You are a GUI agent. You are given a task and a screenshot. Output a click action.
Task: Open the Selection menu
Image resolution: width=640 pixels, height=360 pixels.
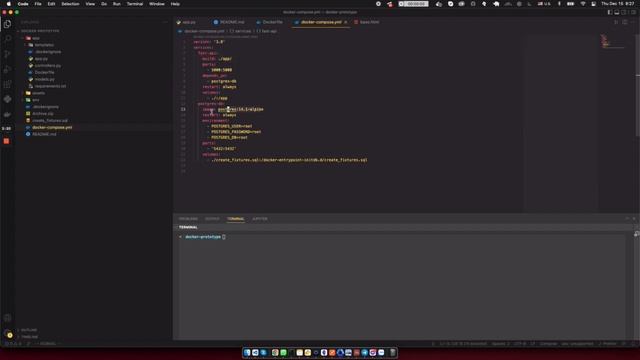tap(70, 4)
